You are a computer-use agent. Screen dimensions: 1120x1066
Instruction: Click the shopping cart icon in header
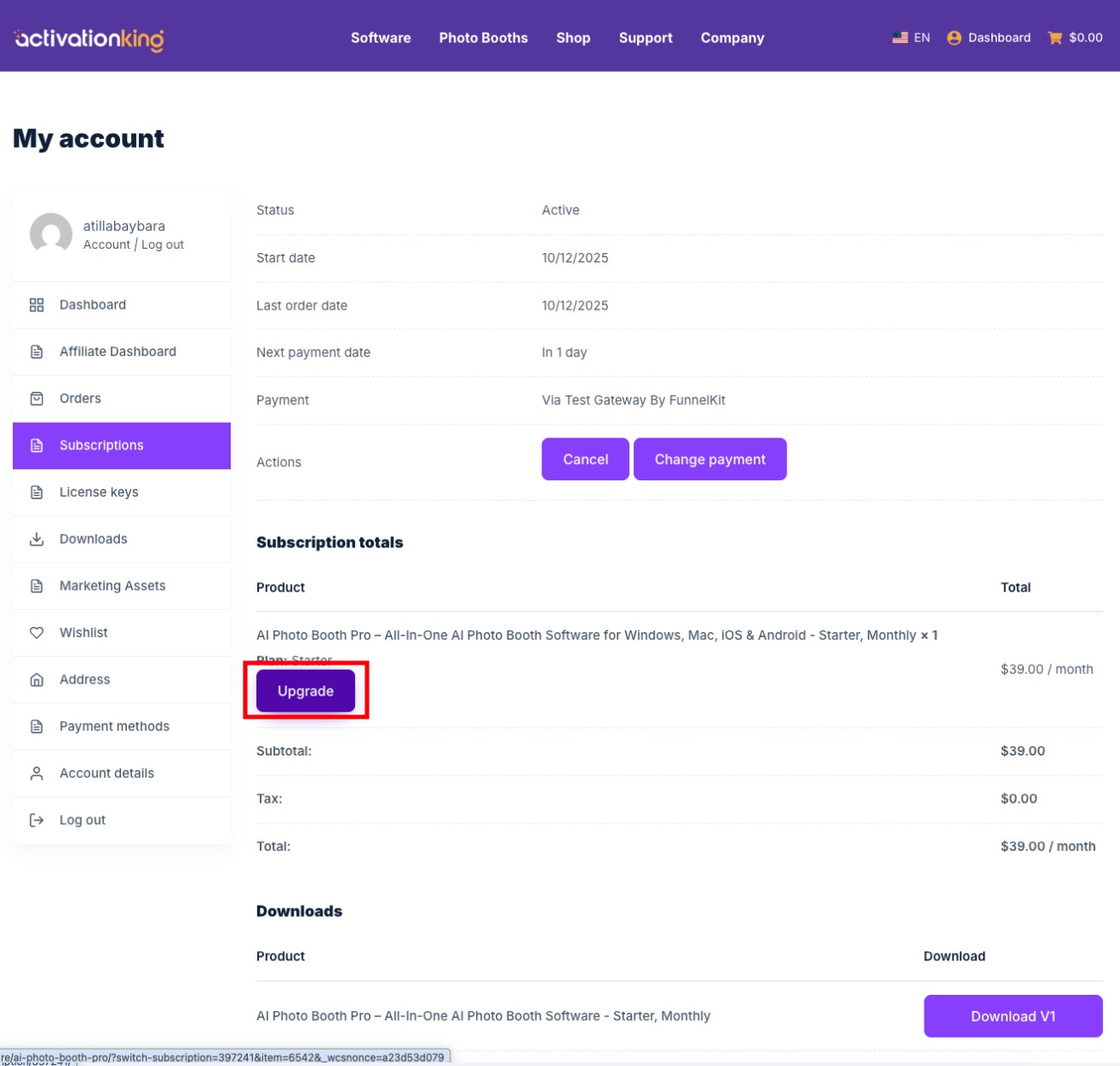point(1055,38)
